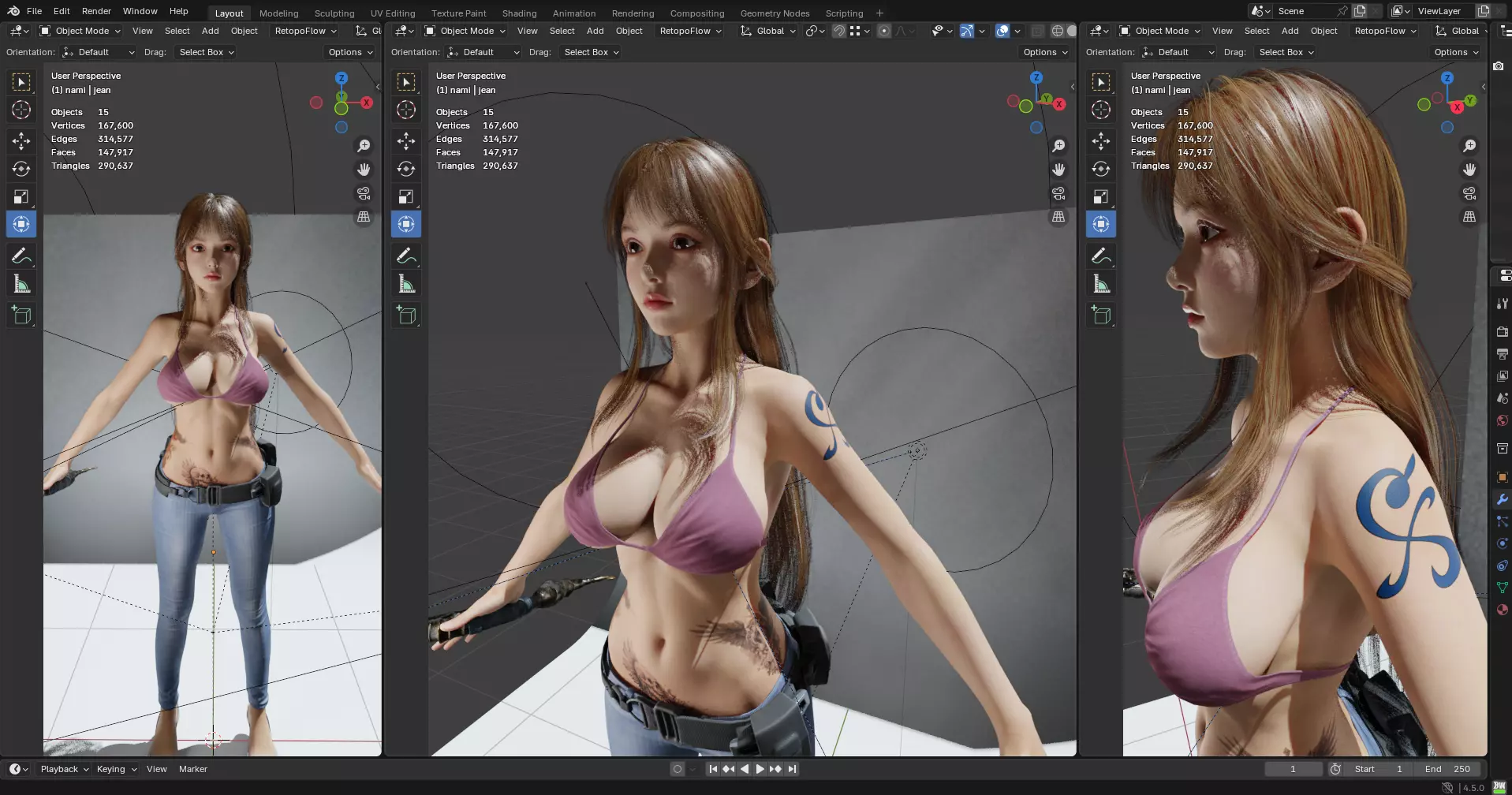Switch to the Shading workspace tab
Image resolution: width=1512 pixels, height=795 pixels.
click(x=519, y=13)
